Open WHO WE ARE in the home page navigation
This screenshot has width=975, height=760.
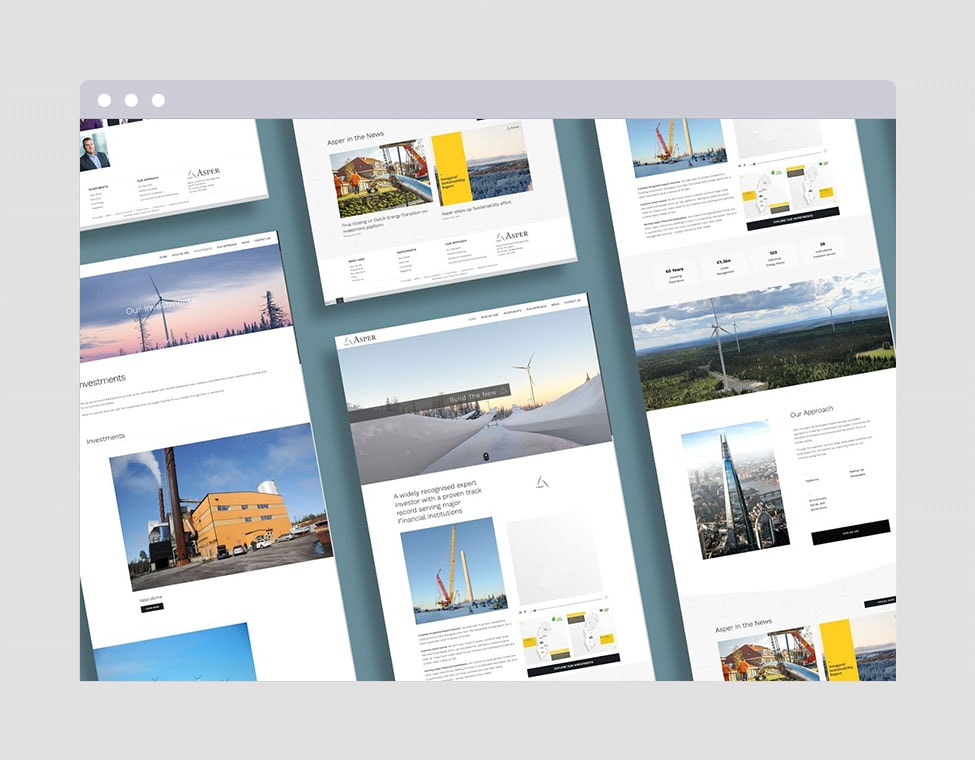[x=490, y=315]
